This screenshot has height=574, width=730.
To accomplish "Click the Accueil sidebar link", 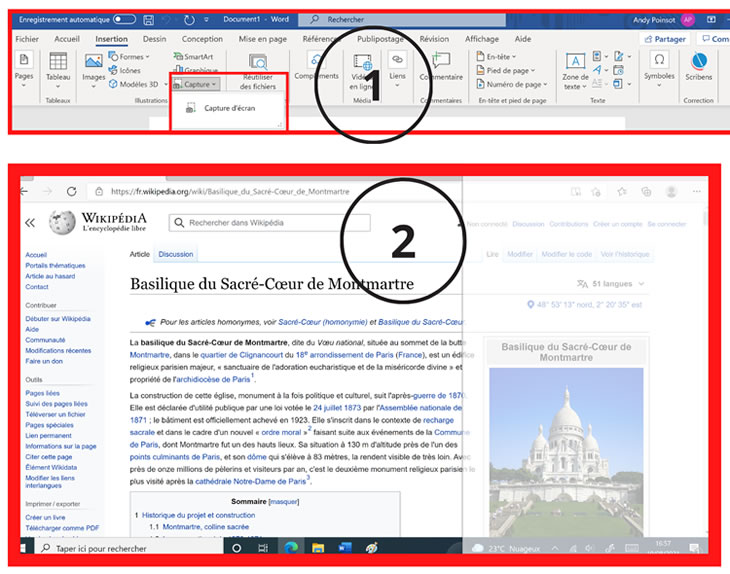I will 36,255.
